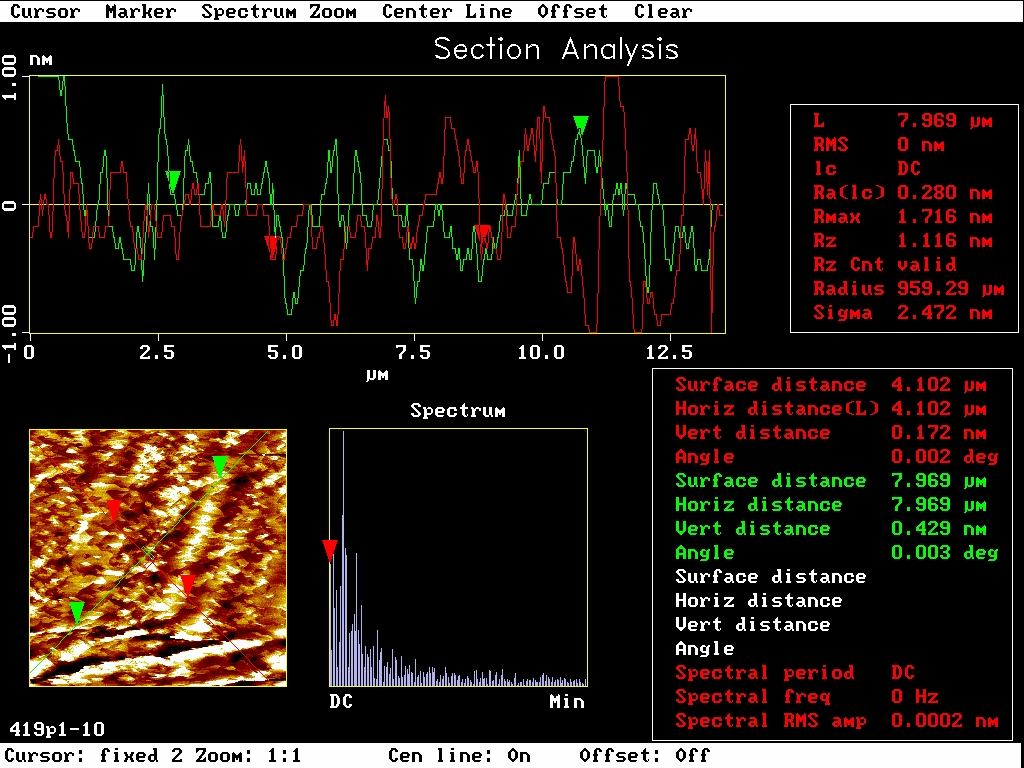
Task: Click the '7.5' x-axis tick label
Action: 413,353
